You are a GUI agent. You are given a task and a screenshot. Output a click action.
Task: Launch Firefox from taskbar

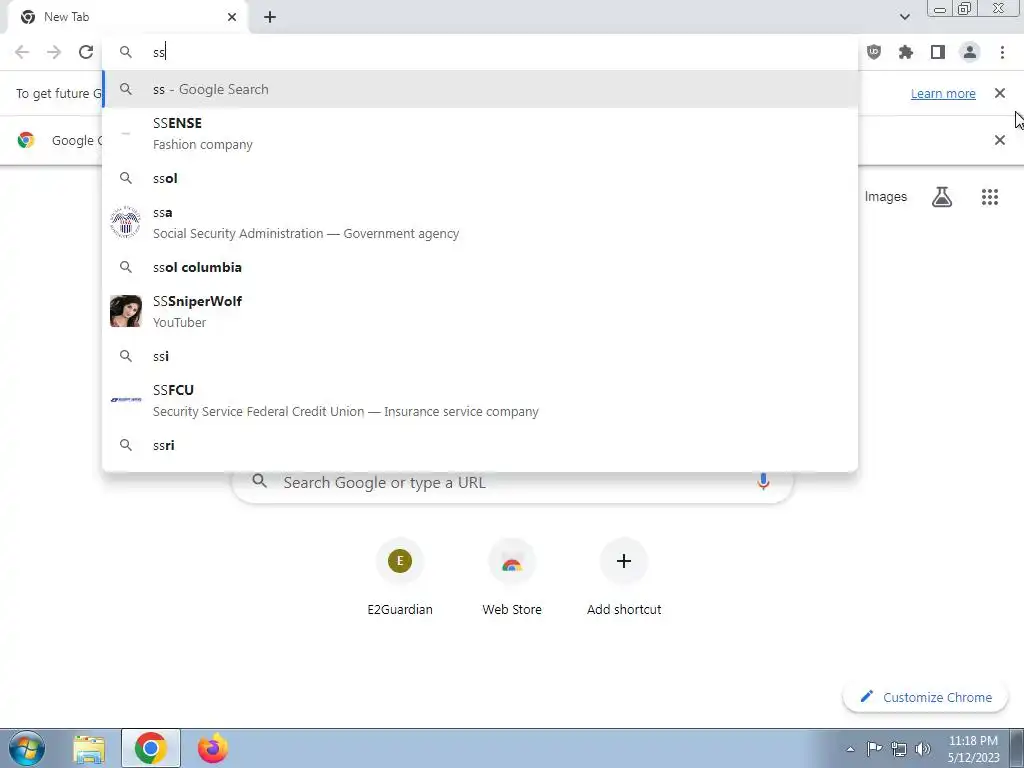[212, 748]
